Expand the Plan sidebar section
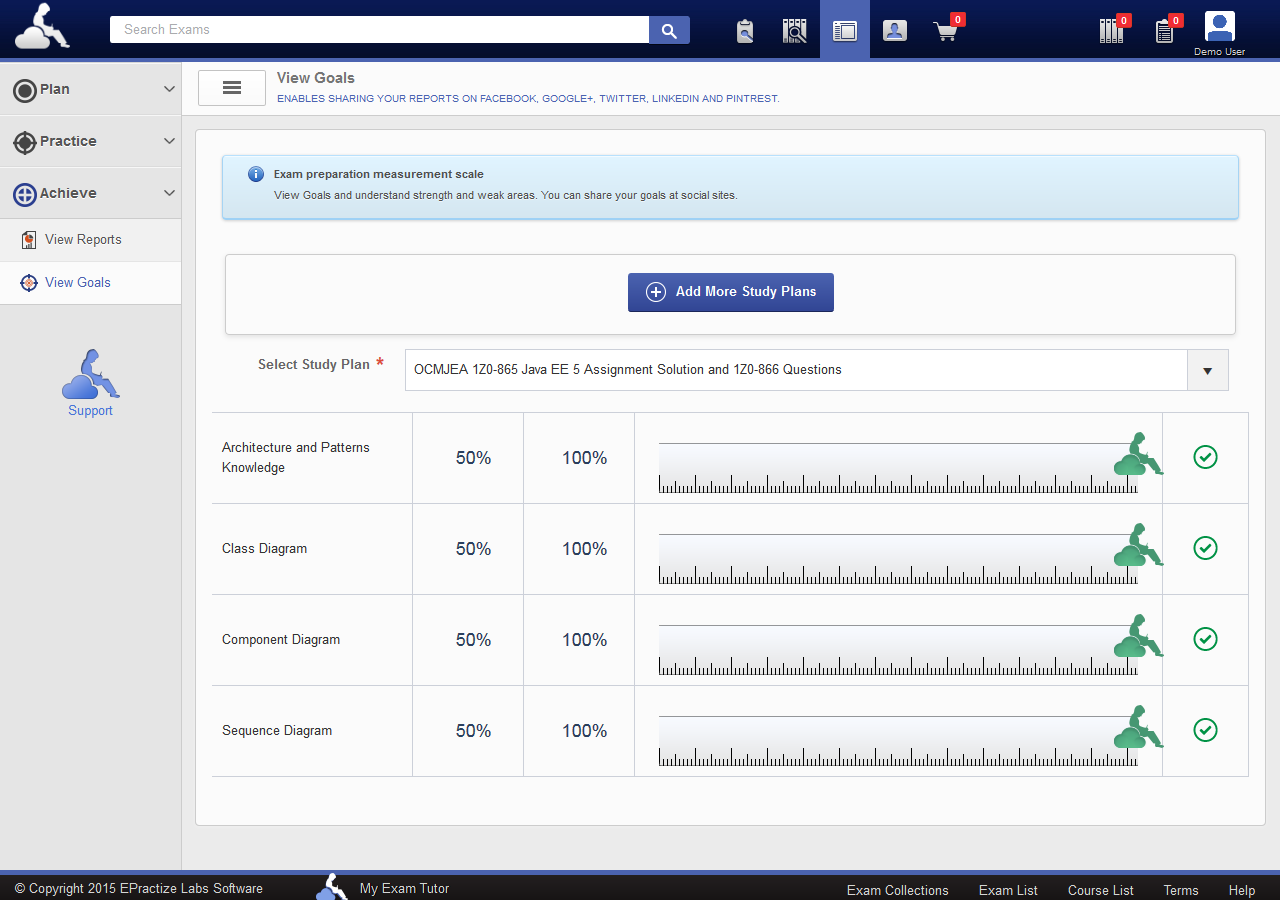 [x=90, y=89]
